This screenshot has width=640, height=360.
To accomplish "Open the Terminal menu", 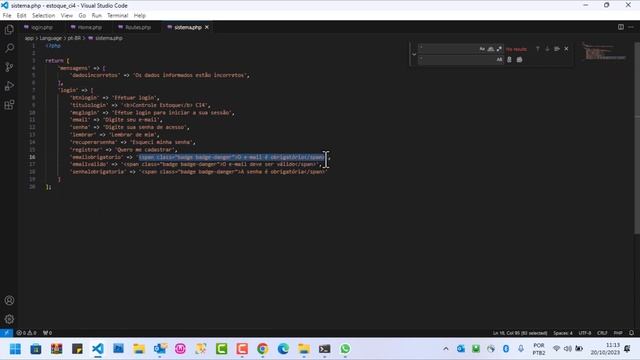I will pos(118,16).
